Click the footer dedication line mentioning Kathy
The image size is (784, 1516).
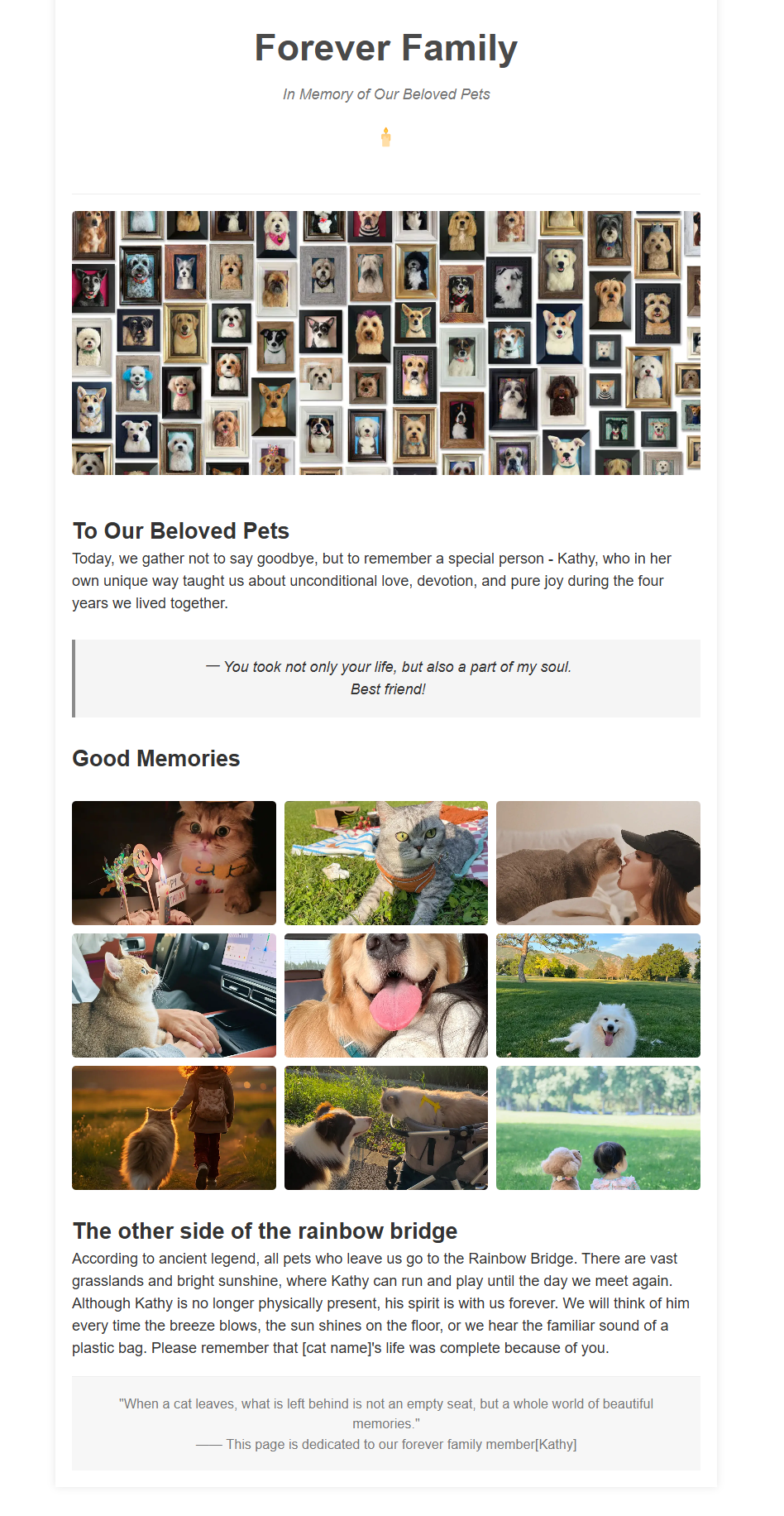point(386,1444)
